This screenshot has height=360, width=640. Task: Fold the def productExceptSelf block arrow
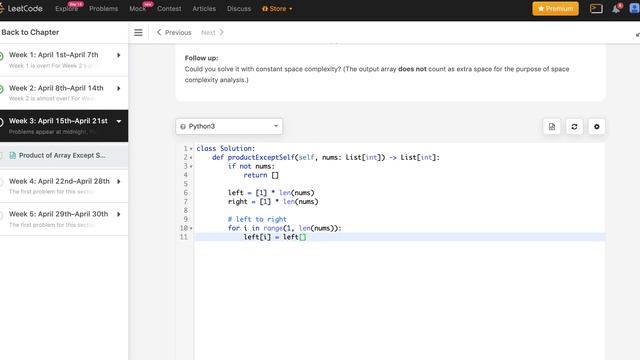pos(191,158)
